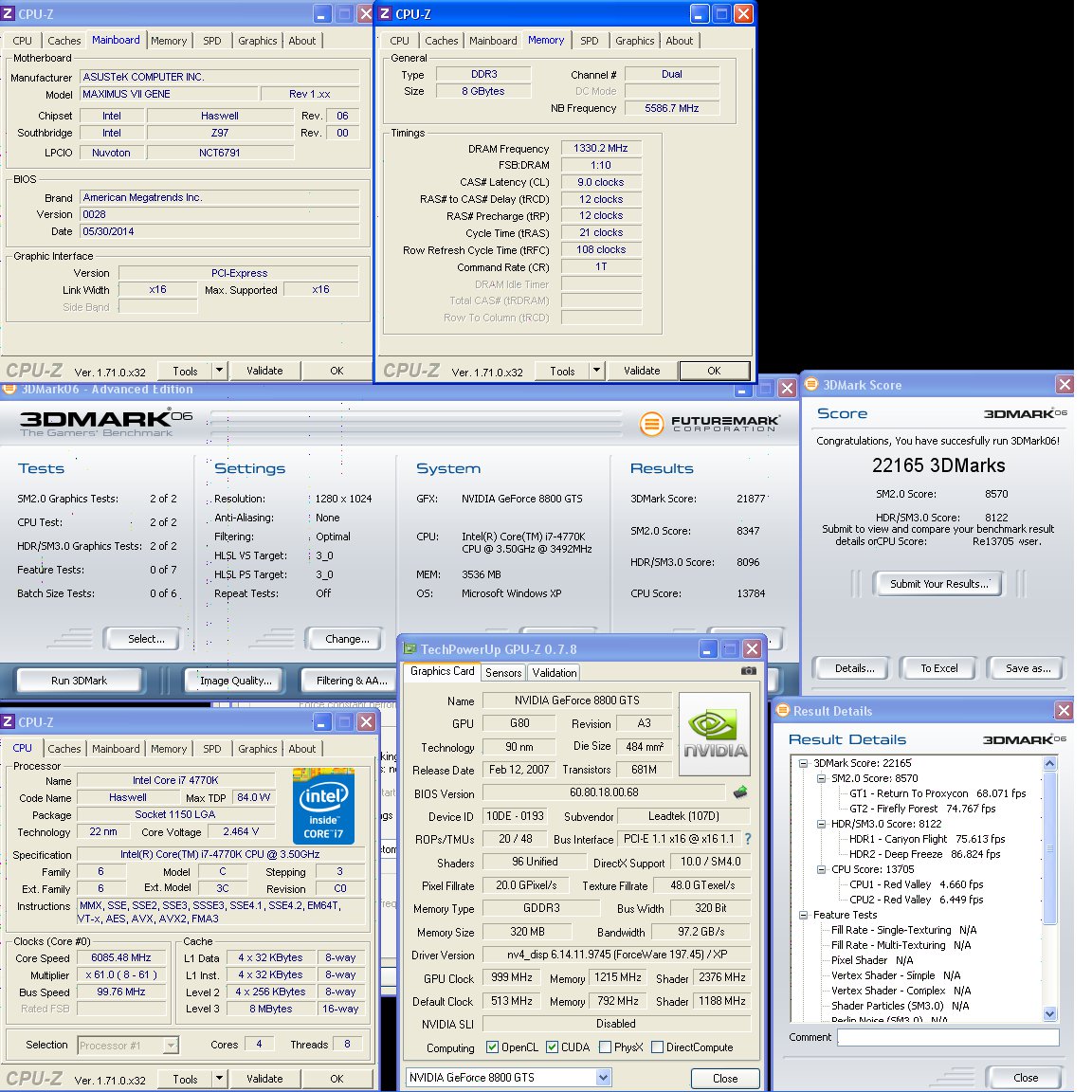Click the Close button in GPU-Z
1092x1092 pixels.
coord(725,1078)
